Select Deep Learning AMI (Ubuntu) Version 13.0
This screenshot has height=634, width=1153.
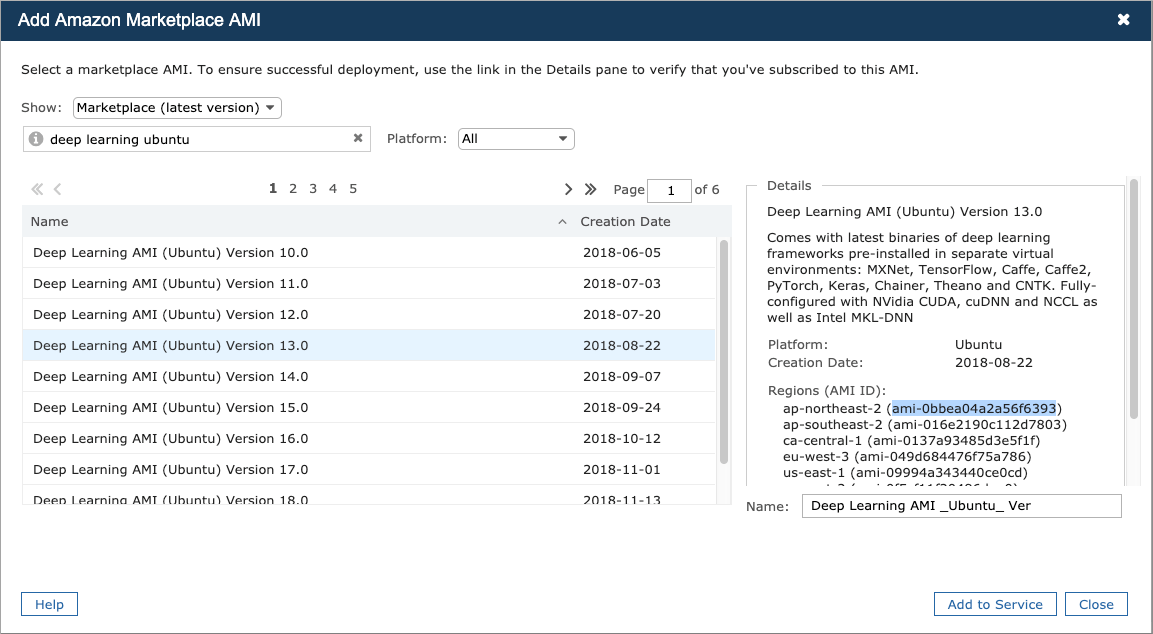(x=368, y=345)
